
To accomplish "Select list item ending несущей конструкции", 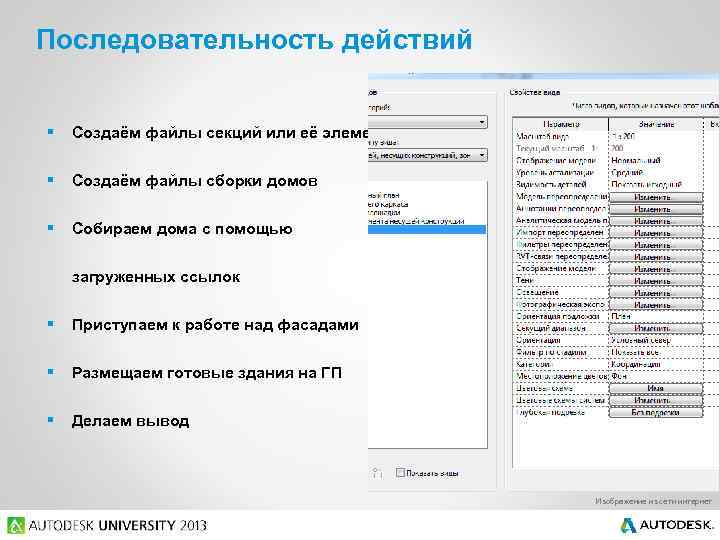I will [416, 221].
